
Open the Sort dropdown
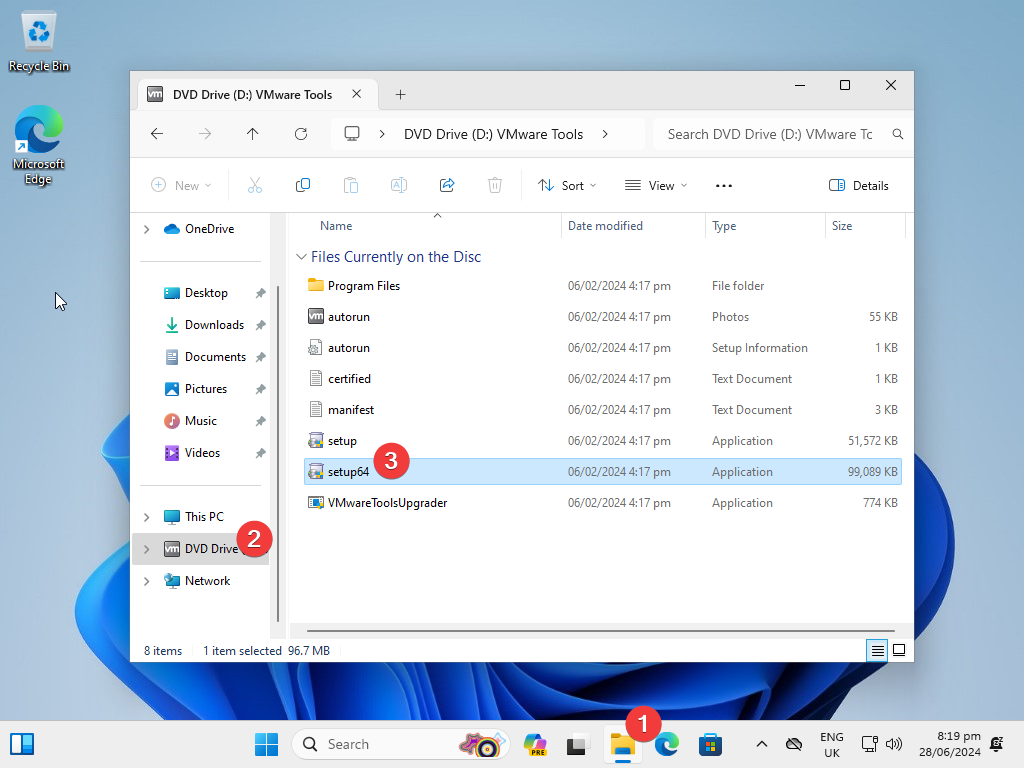[567, 185]
